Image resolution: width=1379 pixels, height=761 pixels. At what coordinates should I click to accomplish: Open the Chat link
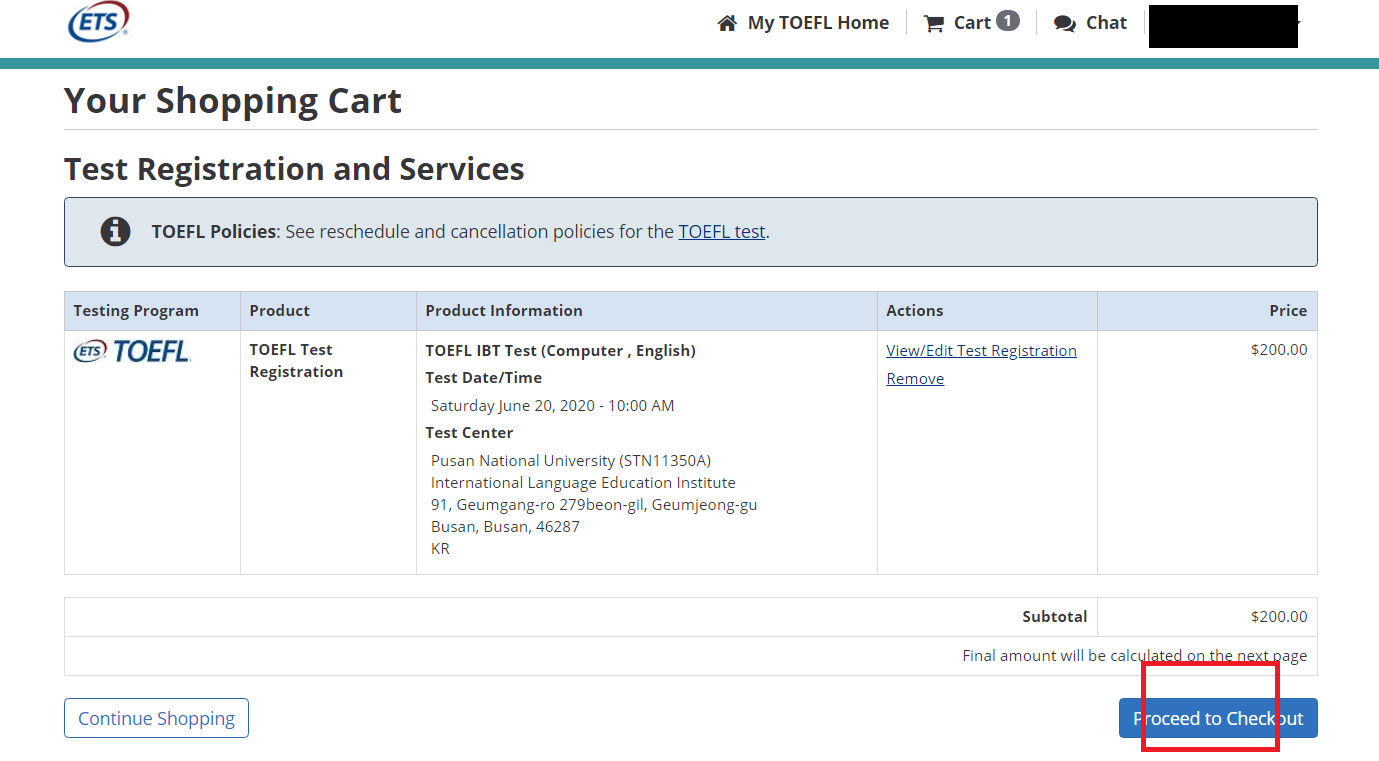[1106, 23]
